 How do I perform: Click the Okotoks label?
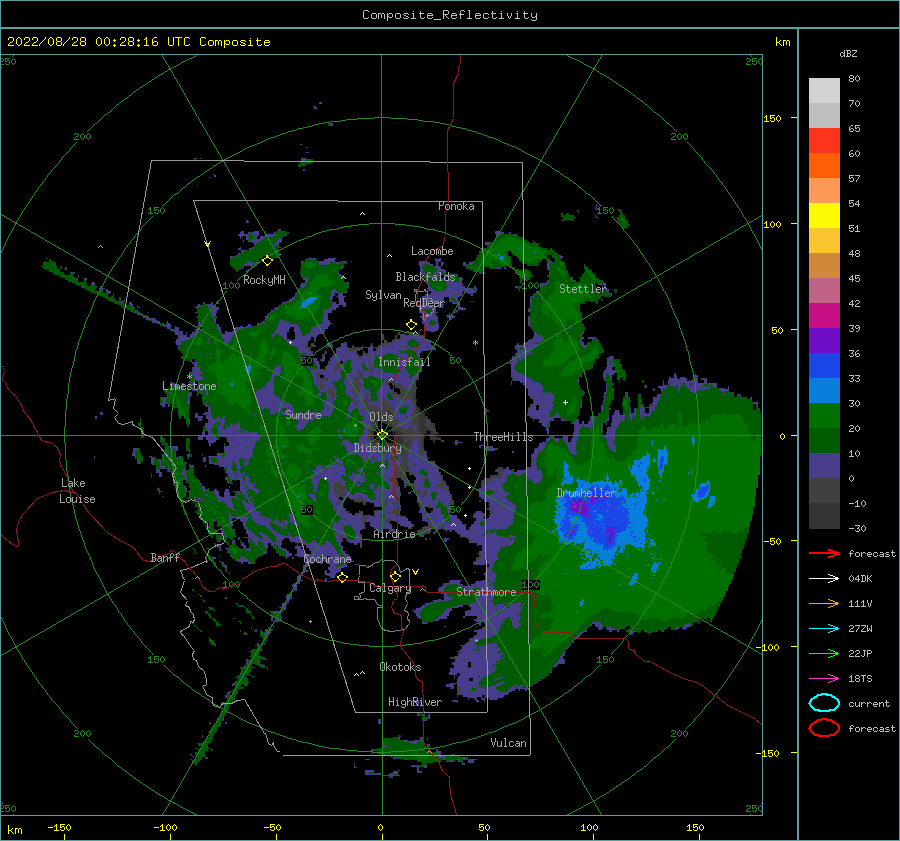[400, 667]
